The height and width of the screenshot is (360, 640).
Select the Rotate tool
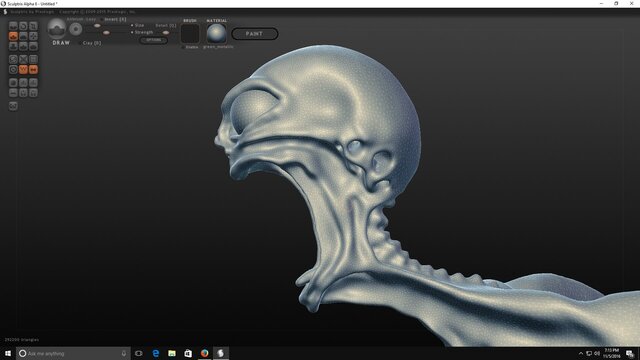[x=23, y=26]
